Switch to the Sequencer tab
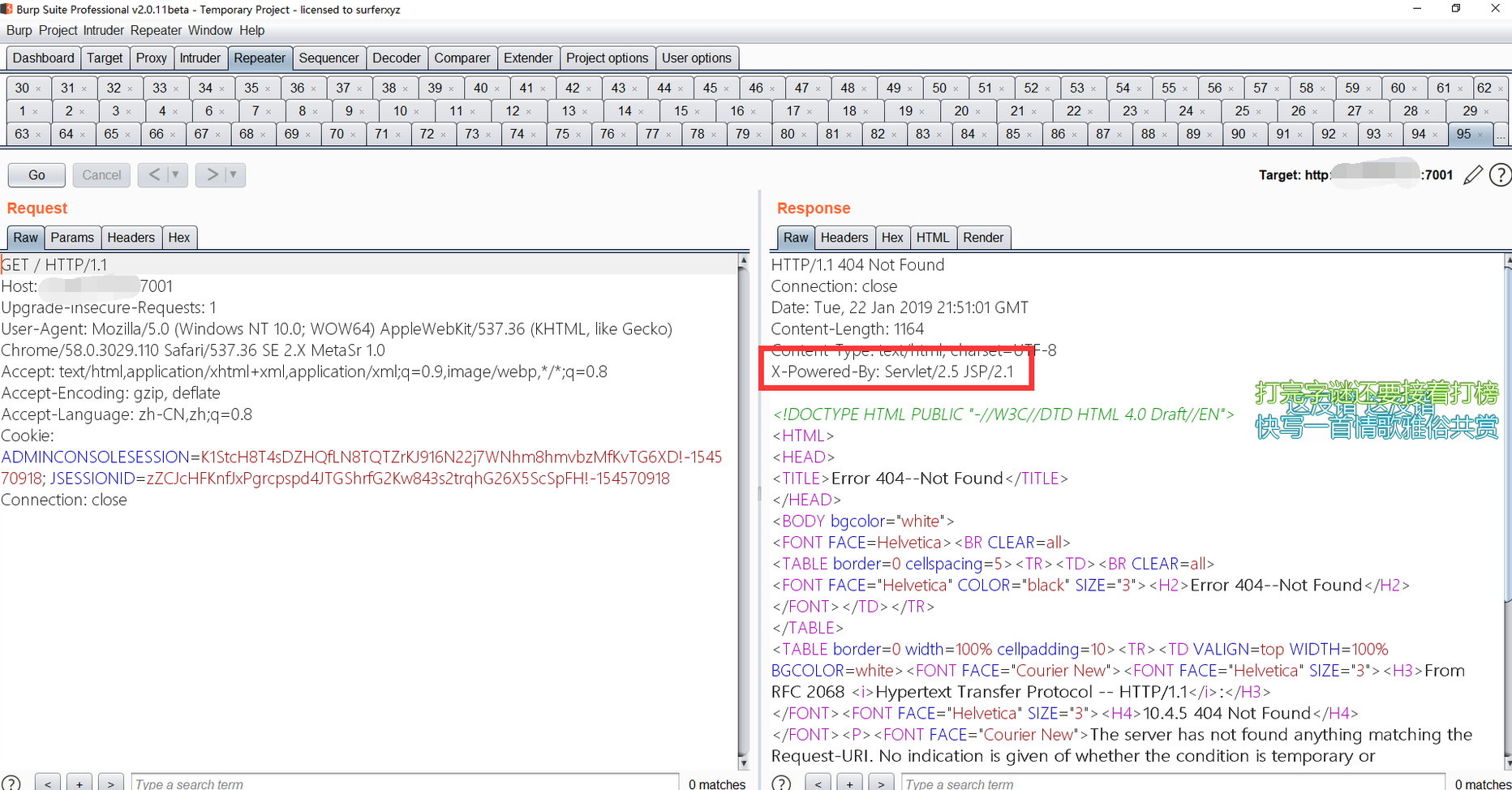The height and width of the screenshot is (790, 1512). coord(329,58)
